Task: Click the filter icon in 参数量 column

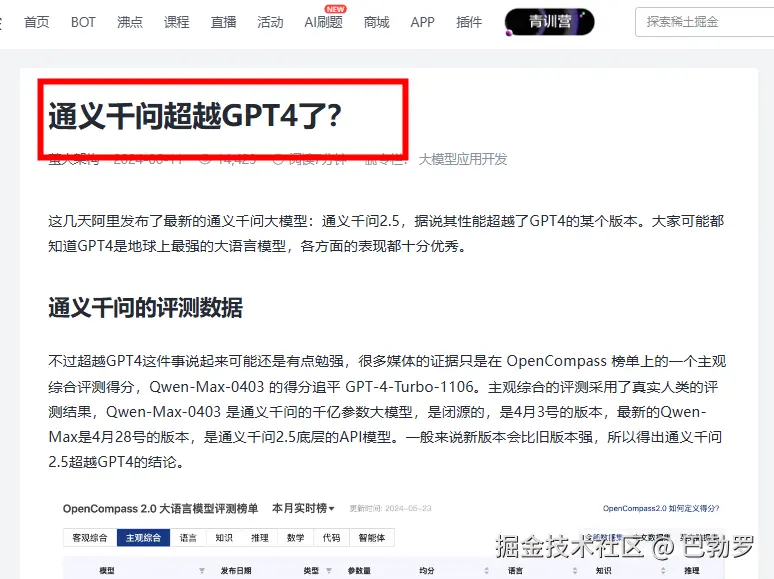Action: (x=397, y=571)
